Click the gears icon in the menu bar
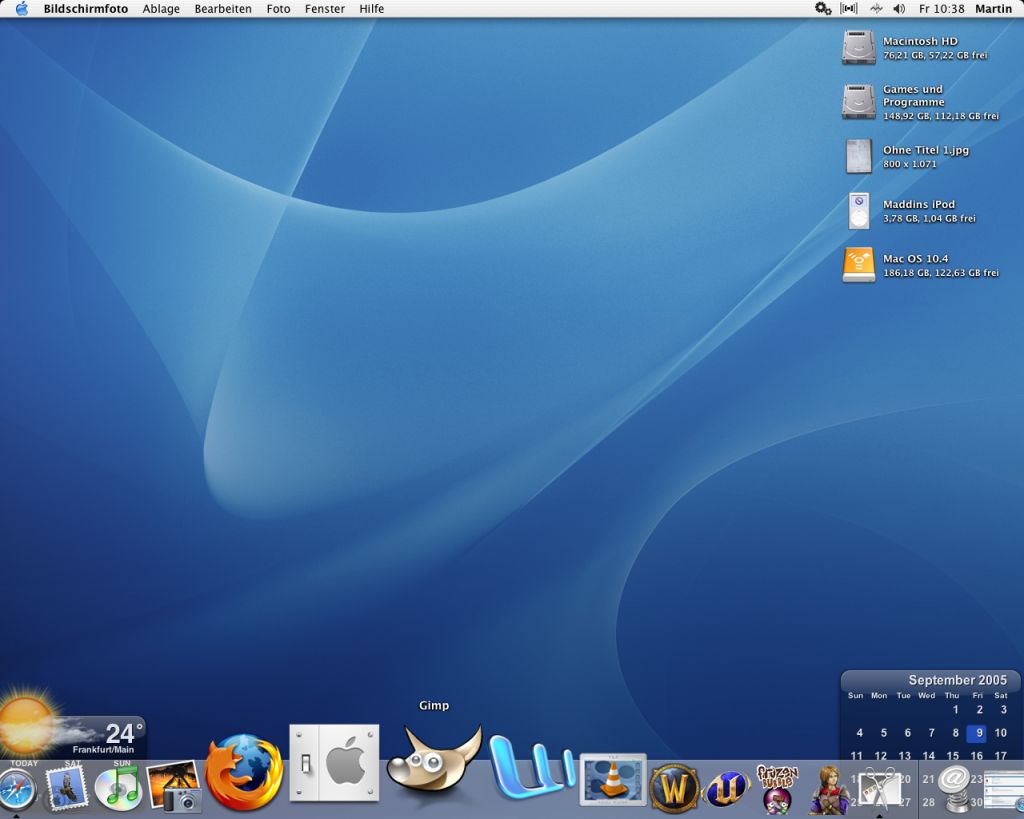 (823, 8)
